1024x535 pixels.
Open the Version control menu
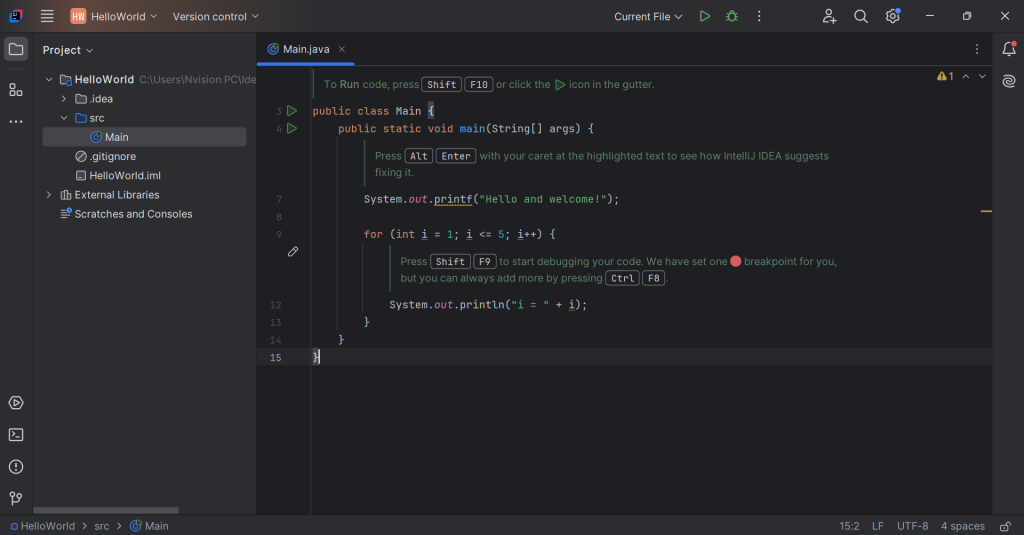tap(215, 16)
